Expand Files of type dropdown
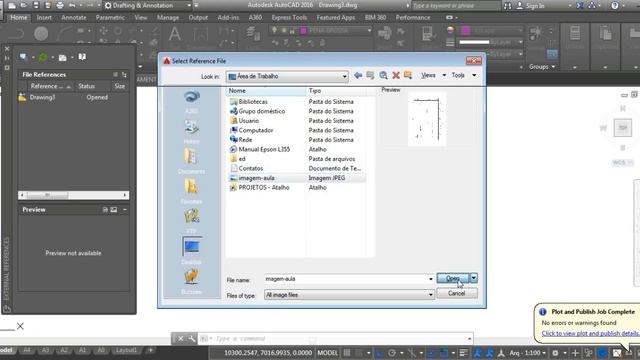This screenshot has width=640, height=360. click(x=431, y=295)
